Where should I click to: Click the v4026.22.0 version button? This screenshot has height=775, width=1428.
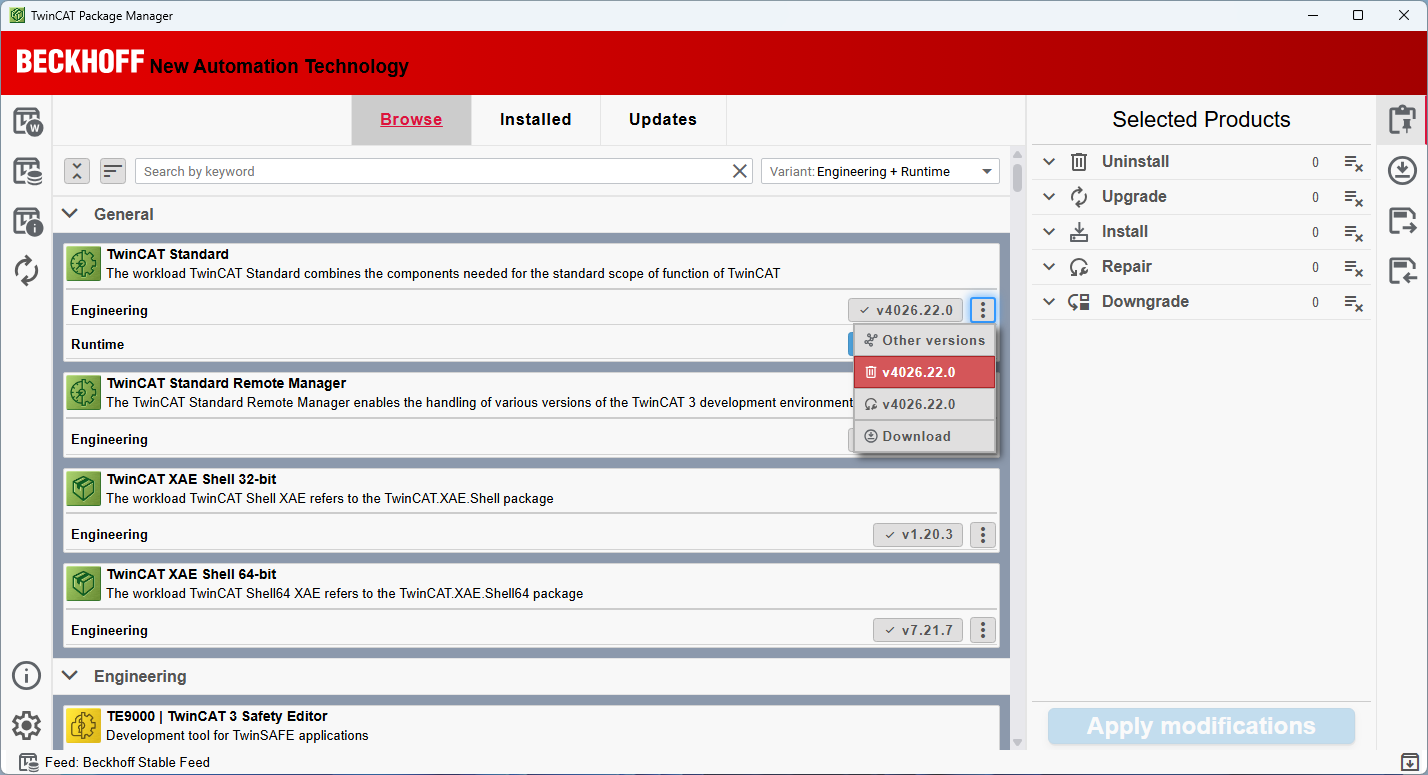coord(906,310)
